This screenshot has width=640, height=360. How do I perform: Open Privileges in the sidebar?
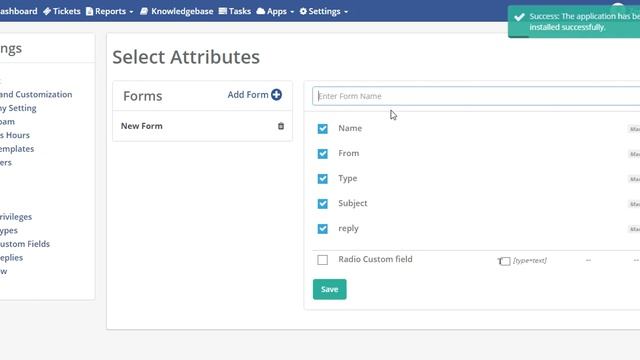(x=16, y=217)
